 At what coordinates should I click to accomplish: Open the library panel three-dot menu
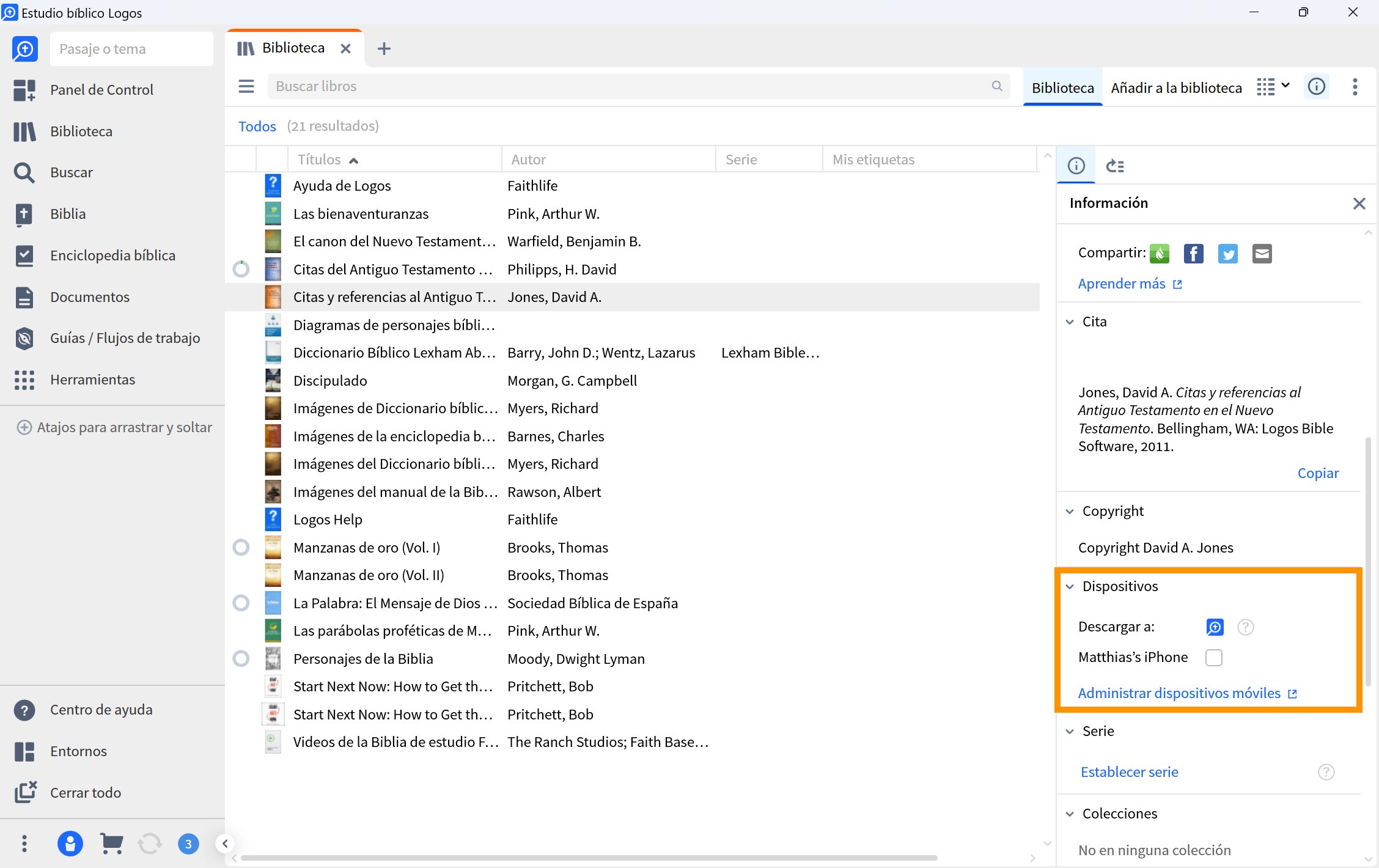[1355, 87]
